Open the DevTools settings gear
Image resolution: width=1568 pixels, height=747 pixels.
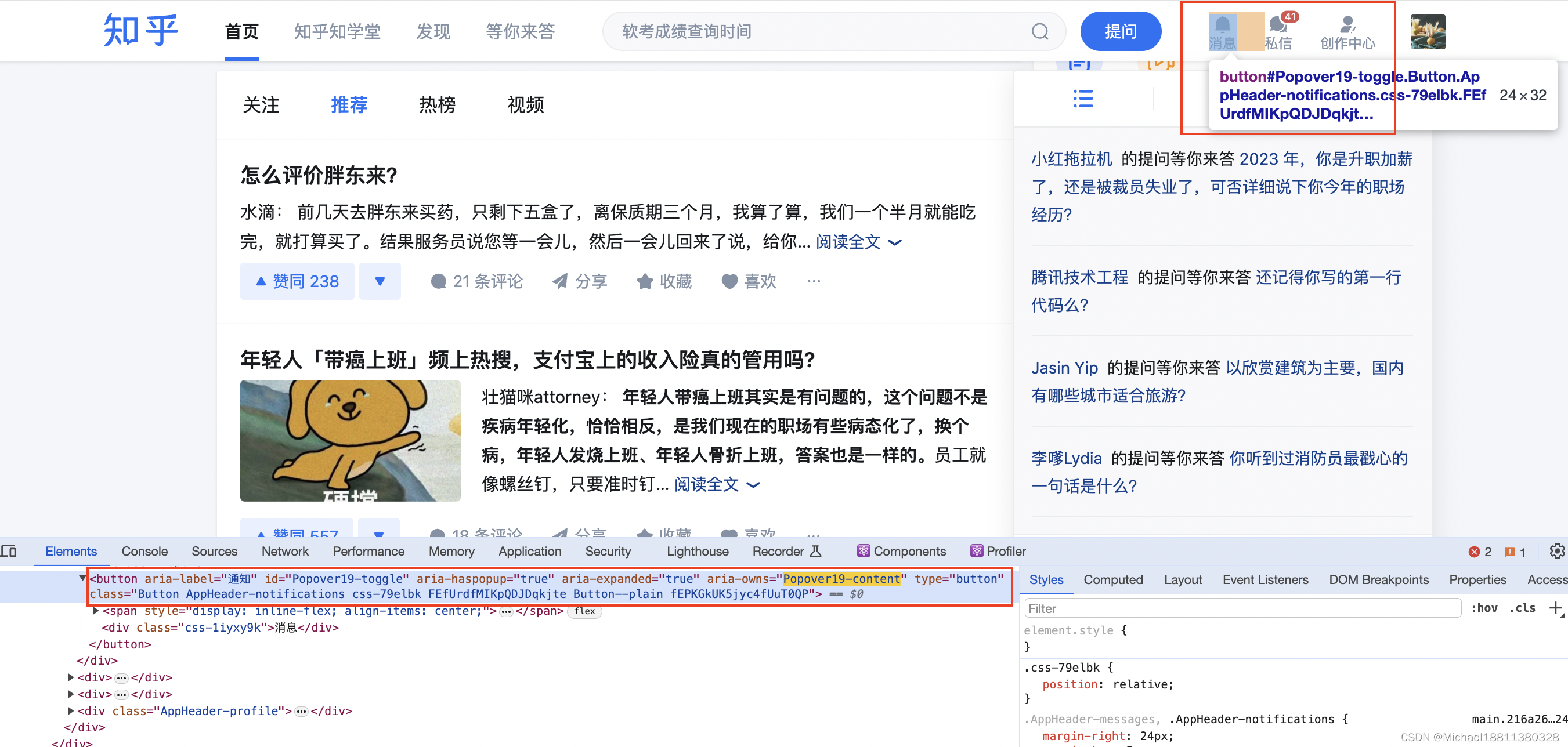click(x=1556, y=552)
